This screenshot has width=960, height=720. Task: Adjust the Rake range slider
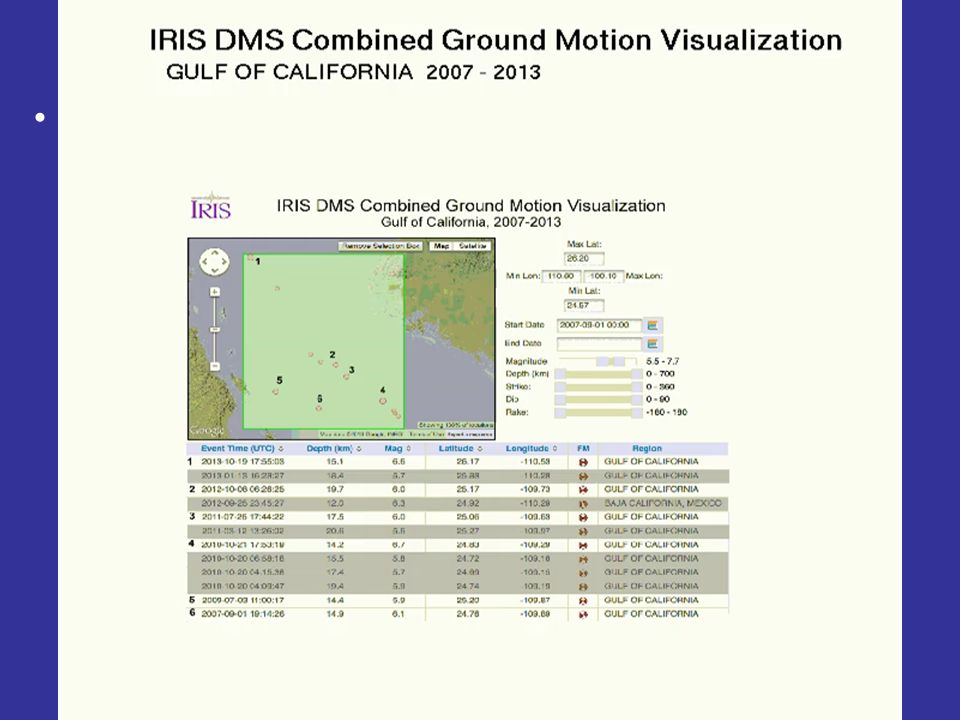tap(599, 413)
